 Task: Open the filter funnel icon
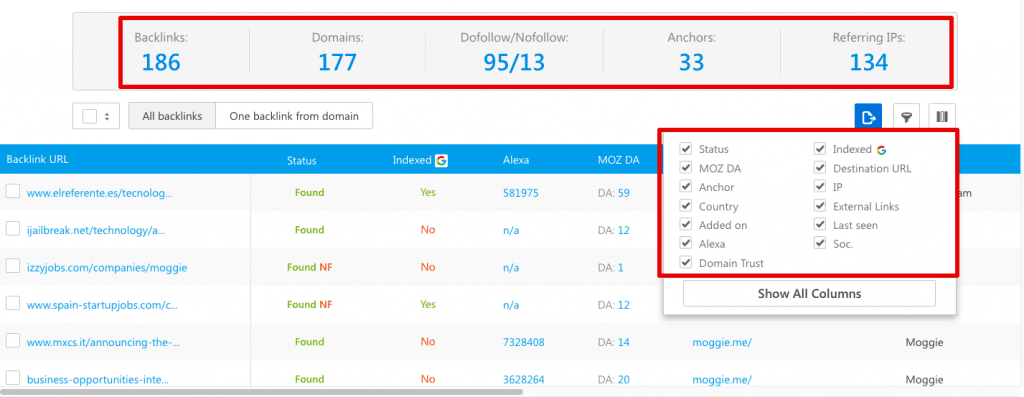click(x=906, y=118)
